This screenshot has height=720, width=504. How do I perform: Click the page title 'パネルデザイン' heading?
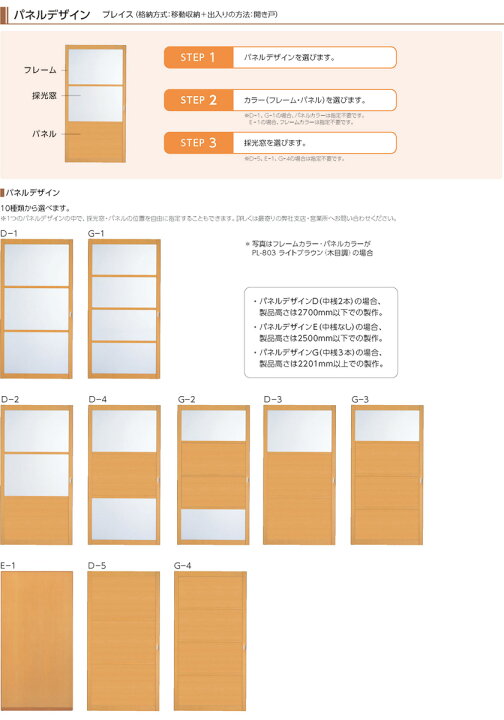(x=51, y=15)
